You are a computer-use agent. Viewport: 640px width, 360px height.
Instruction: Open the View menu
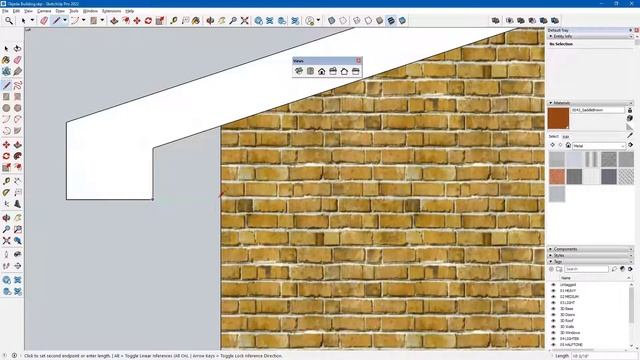tap(29, 11)
